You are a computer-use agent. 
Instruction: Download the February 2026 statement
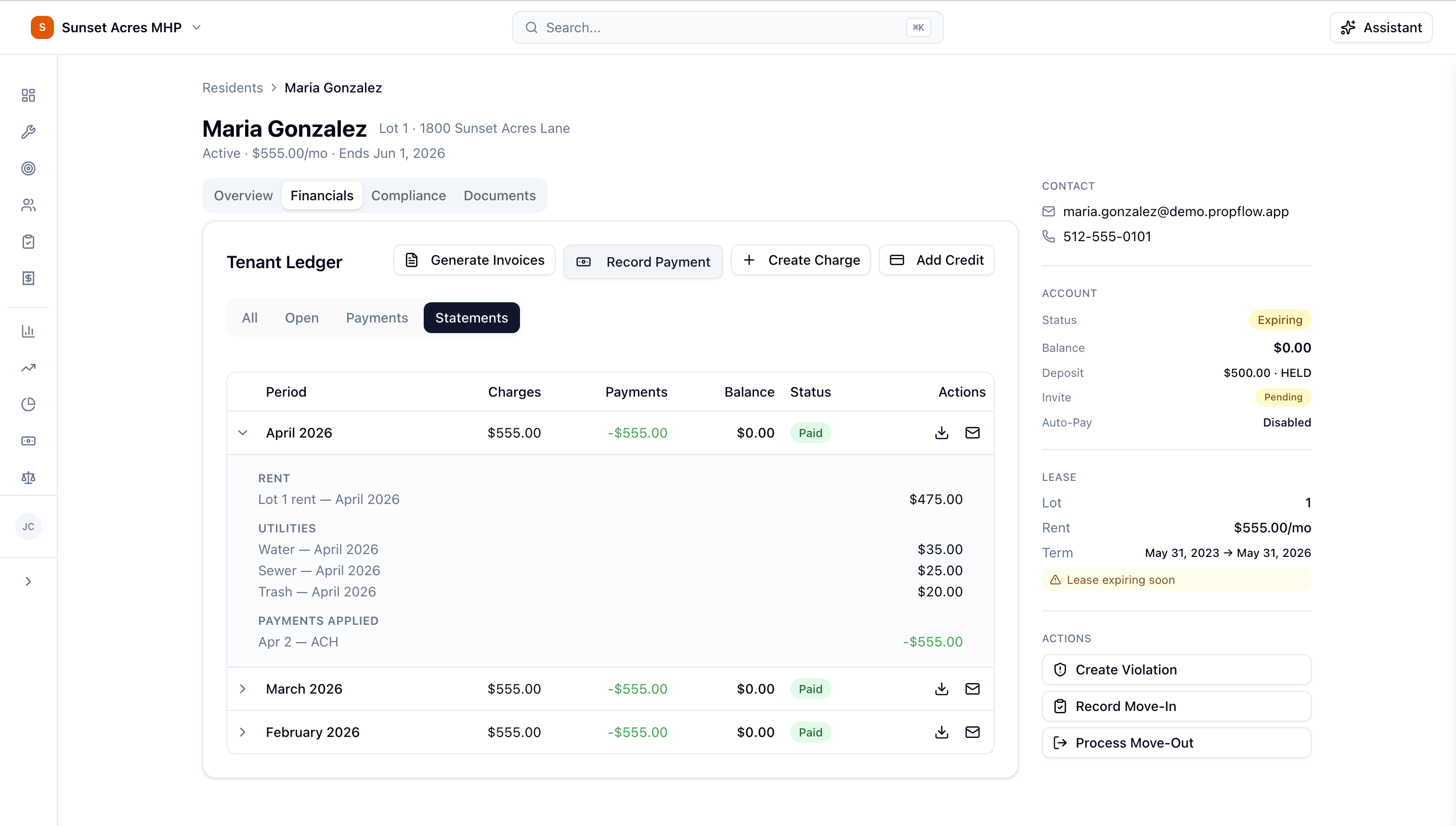(942, 732)
